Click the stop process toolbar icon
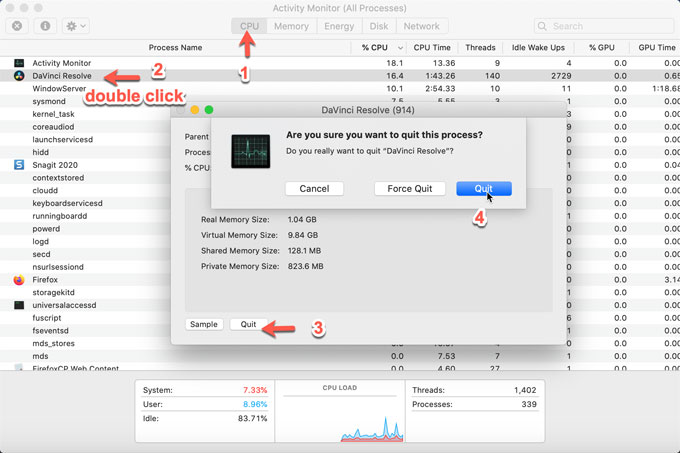 [17, 26]
